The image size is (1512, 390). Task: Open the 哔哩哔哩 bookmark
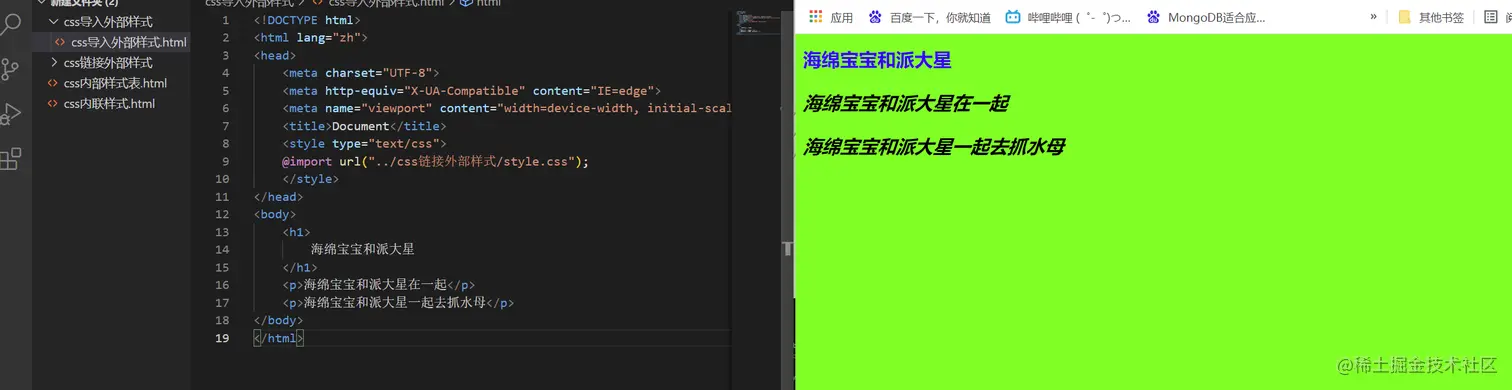1068,17
